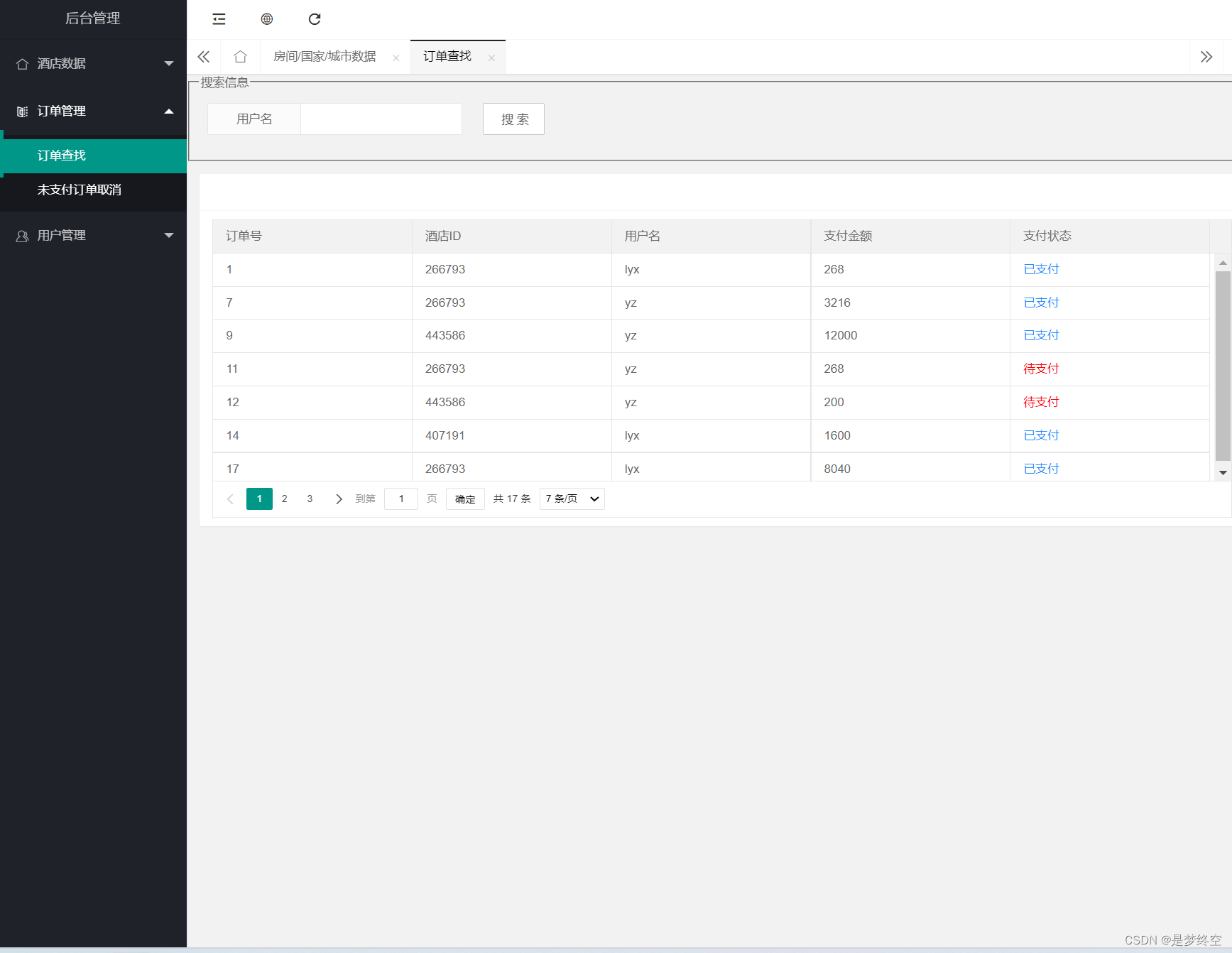This screenshot has width=1232, height=953.
Task: Close the 房间/国家/城市数据 tab
Action: click(x=396, y=58)
